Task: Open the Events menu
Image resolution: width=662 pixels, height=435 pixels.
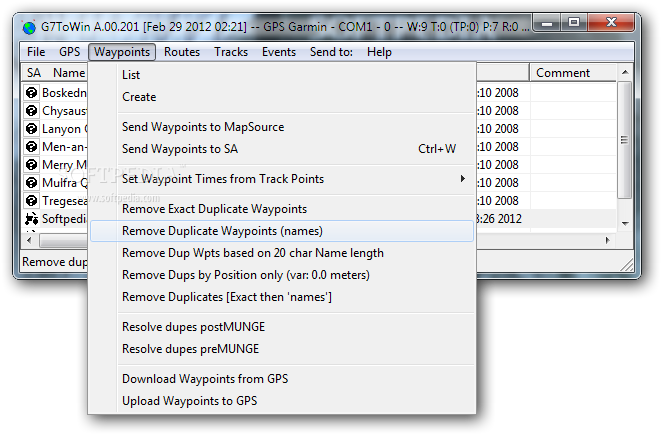Action: [x=279, y=52]
